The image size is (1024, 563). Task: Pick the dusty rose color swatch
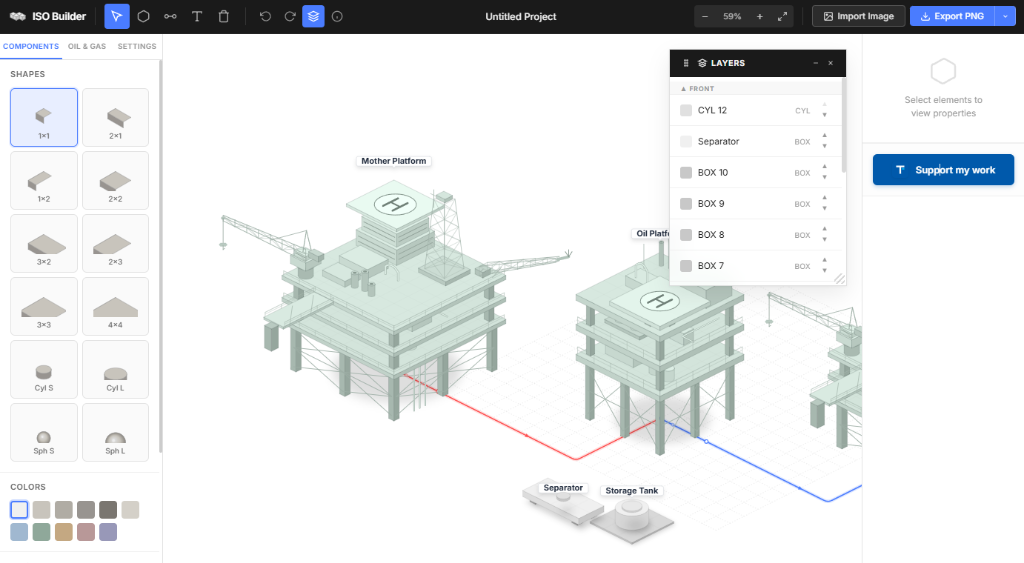tap(86, 532)
